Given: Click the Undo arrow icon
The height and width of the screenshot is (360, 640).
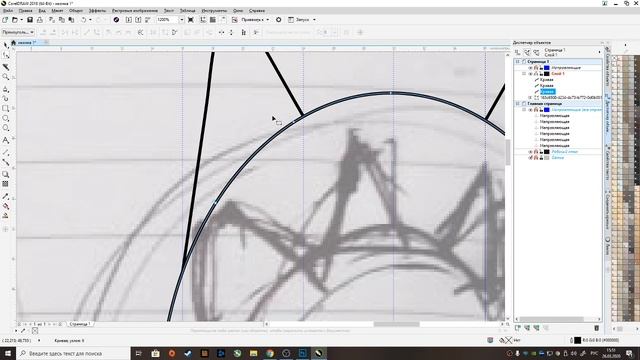Looking at the screenshot, I should 84,20.
